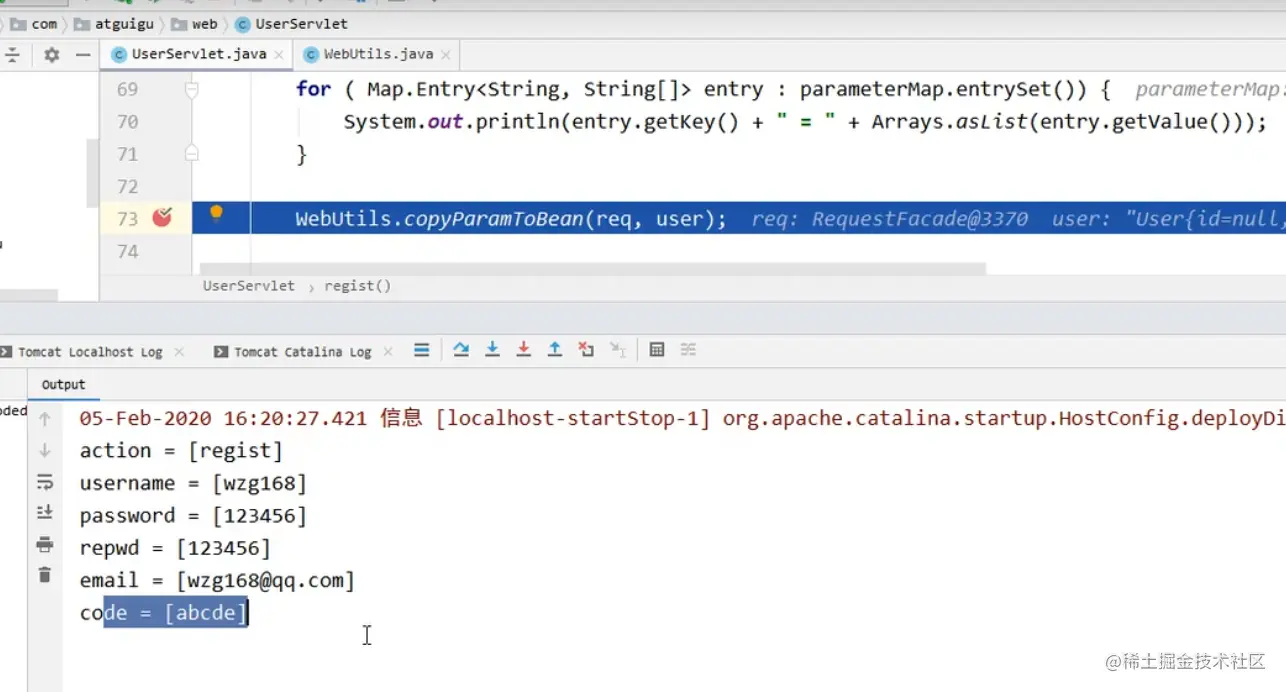
Task: Click the red 05-Feb-2020 Tomcat log line
Action: (x=682, y=419)
